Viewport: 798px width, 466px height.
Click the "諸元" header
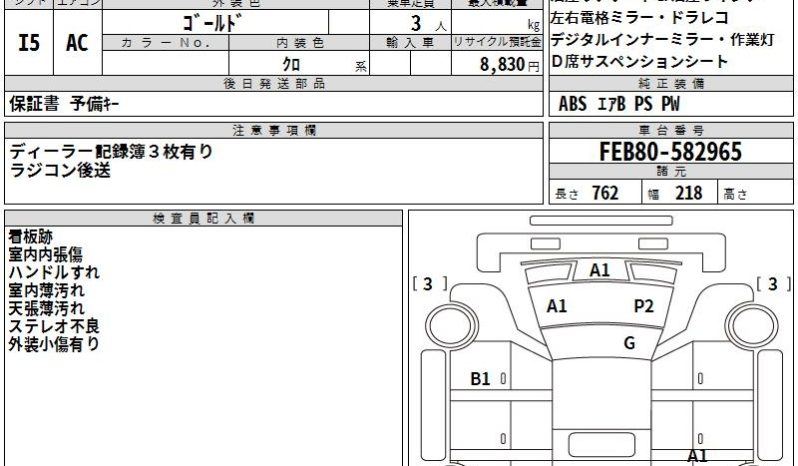click(671, 171)
